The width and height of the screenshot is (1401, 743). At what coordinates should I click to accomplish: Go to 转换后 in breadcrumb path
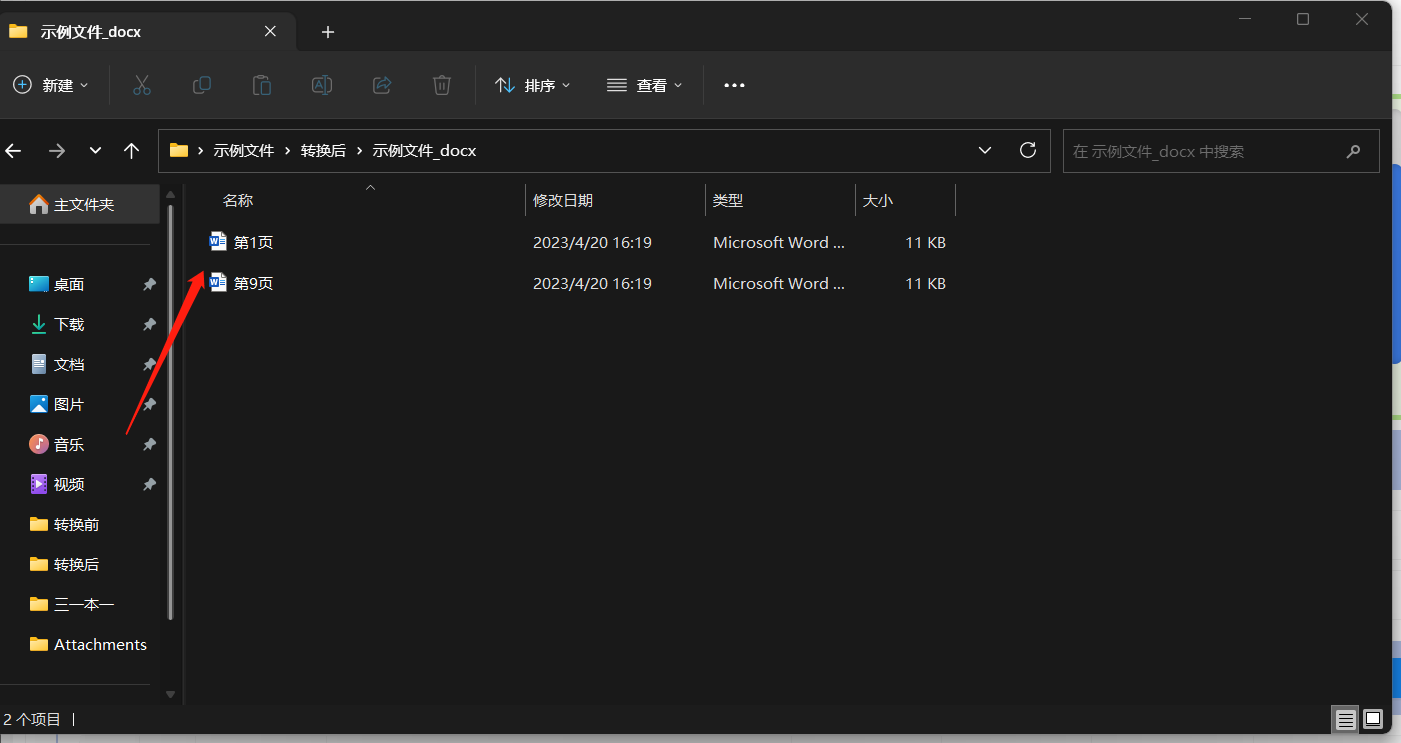coord(323,151)
